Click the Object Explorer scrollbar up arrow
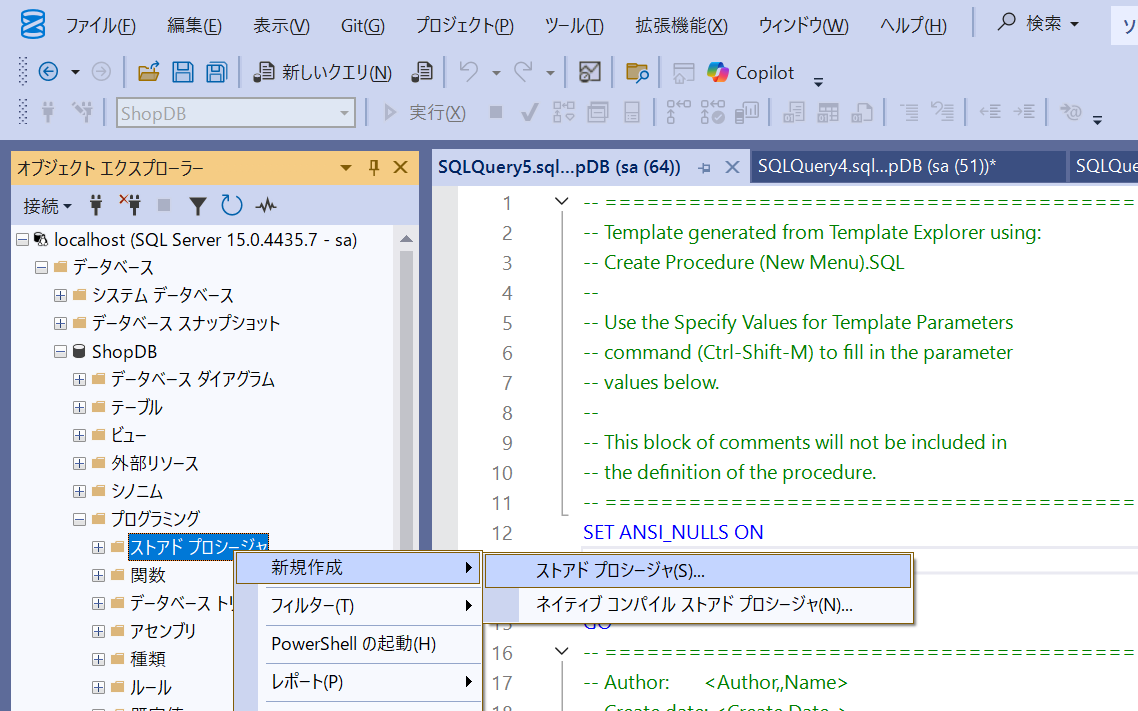The height and width of the screenshot is (711, 1138). 406,239
